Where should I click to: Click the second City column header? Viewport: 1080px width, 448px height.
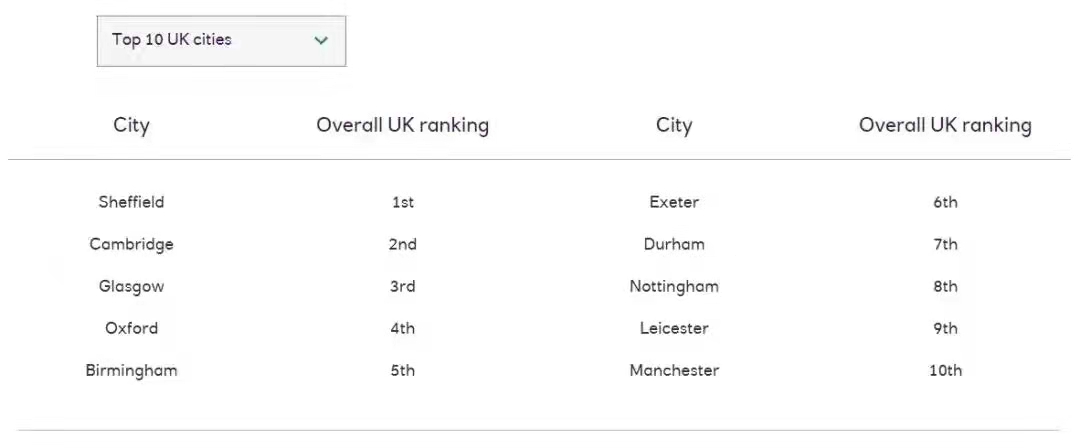[x=674, y=126]
